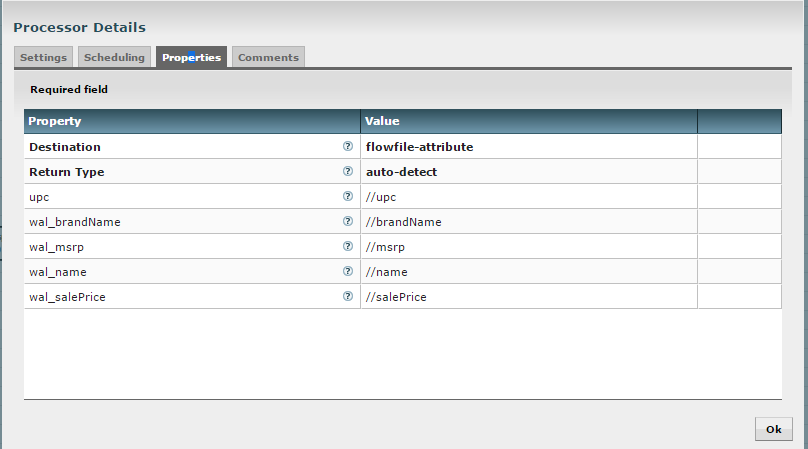Show help for wal_salePrice property
The width and height of the screenshot is (808, 449).
tap(348, 296)
